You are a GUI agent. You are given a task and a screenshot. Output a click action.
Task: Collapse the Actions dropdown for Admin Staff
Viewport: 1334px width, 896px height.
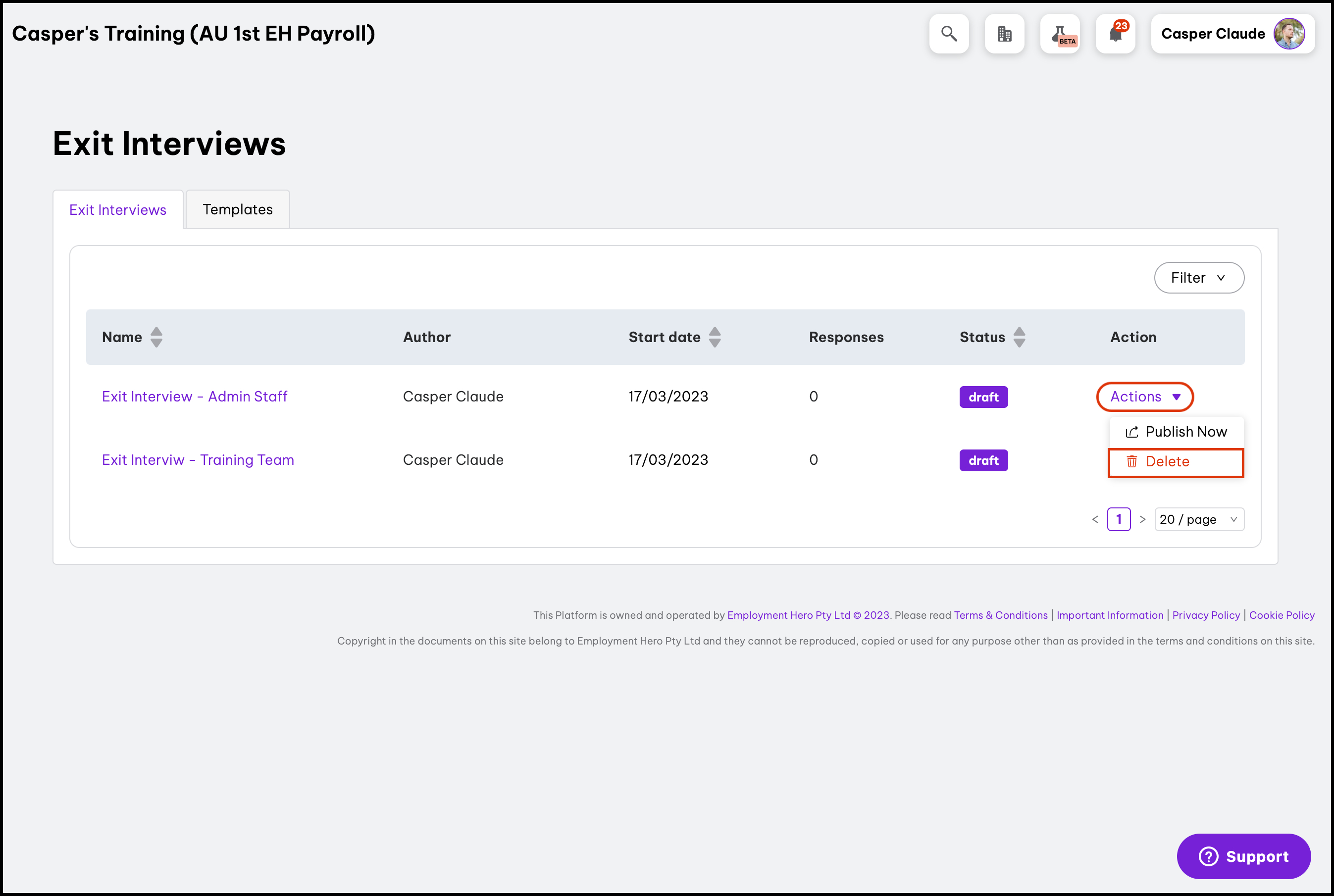click(1145, 397)
